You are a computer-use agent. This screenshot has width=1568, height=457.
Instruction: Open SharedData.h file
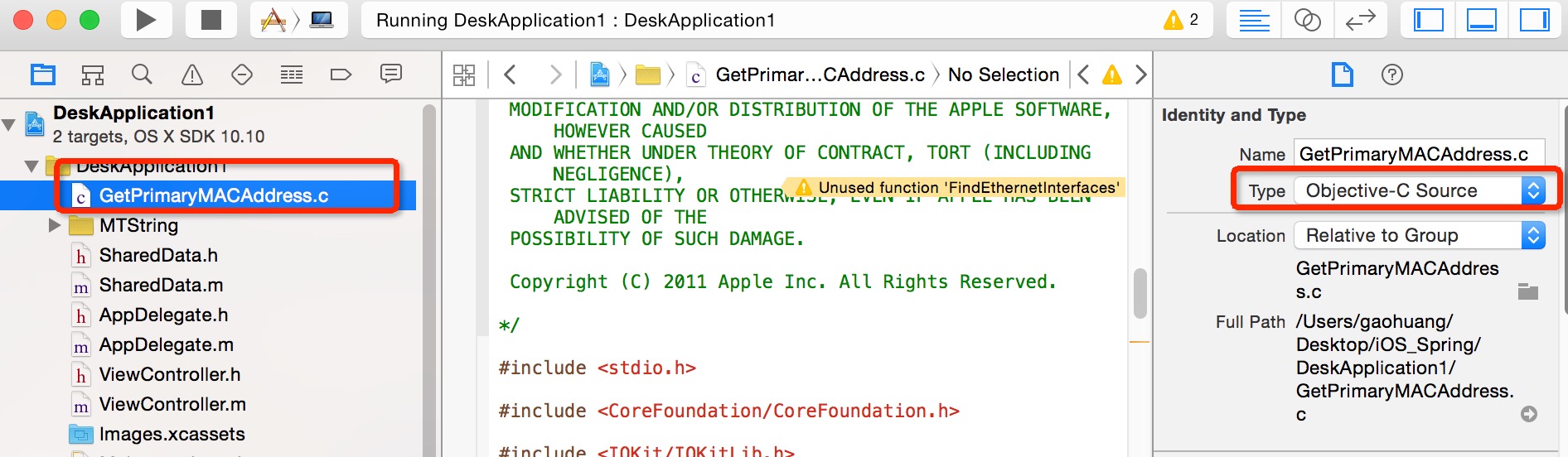tap(158, 255)
